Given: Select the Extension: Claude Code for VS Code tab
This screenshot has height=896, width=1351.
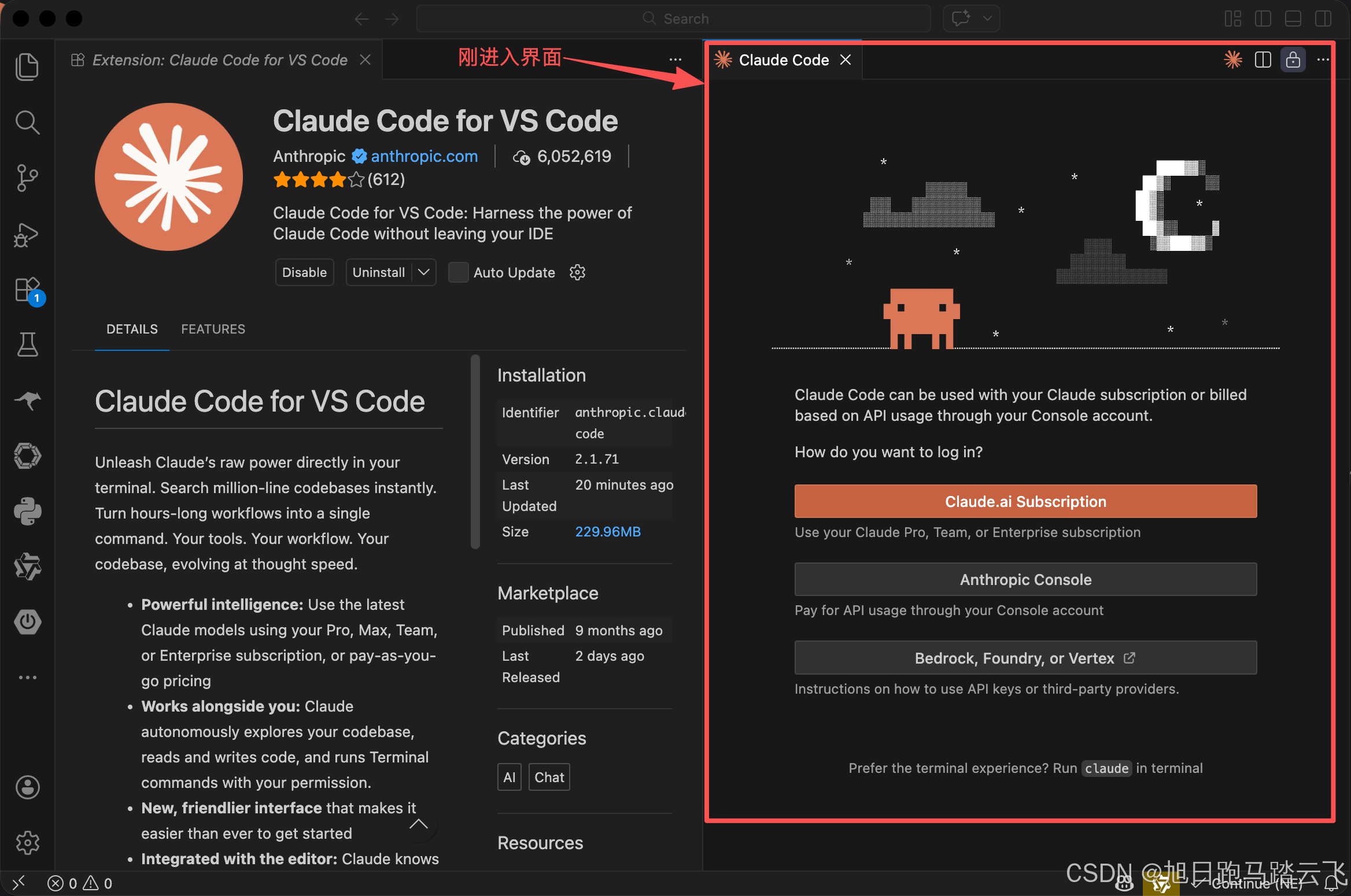Looking at the screenshot, I should (x=220, y=60).
